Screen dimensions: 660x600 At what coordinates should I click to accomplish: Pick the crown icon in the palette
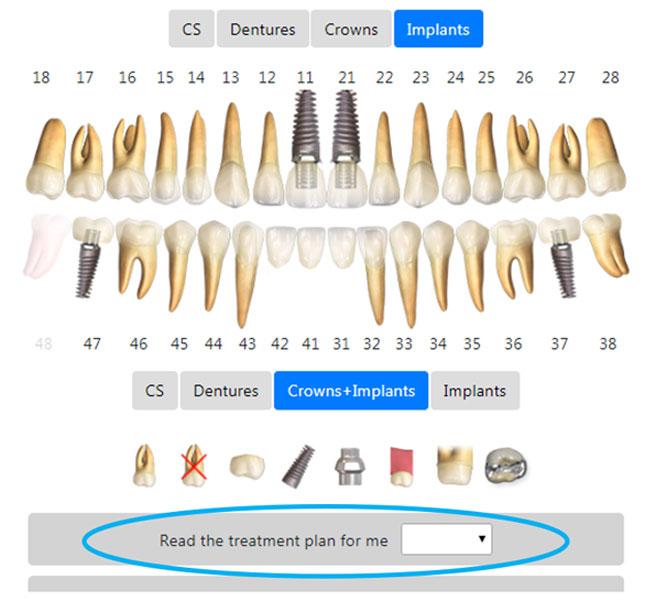tap(248, 466)
